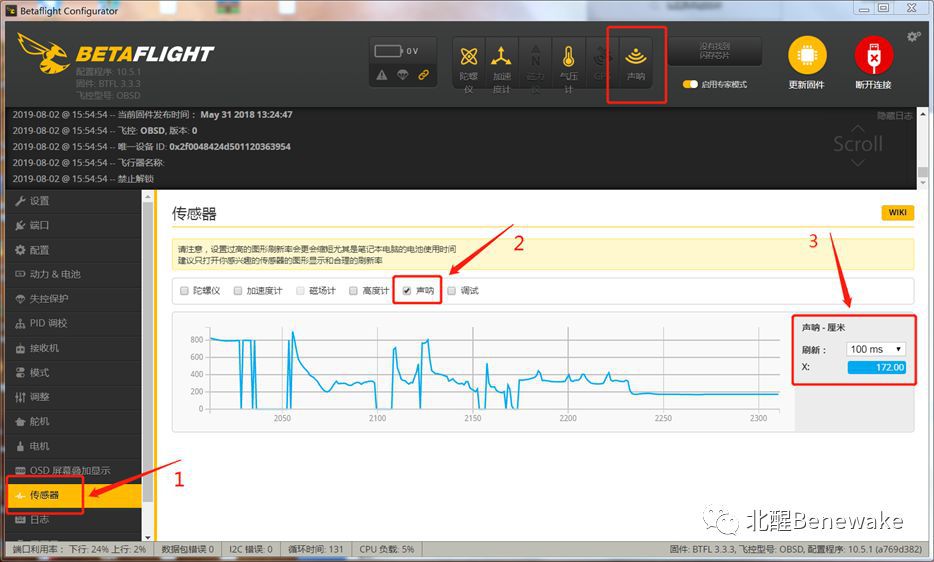Viewport: 934px width, 562px height.
Task: Click the I2C 错误 0 status entry
Action: [251, 549]
